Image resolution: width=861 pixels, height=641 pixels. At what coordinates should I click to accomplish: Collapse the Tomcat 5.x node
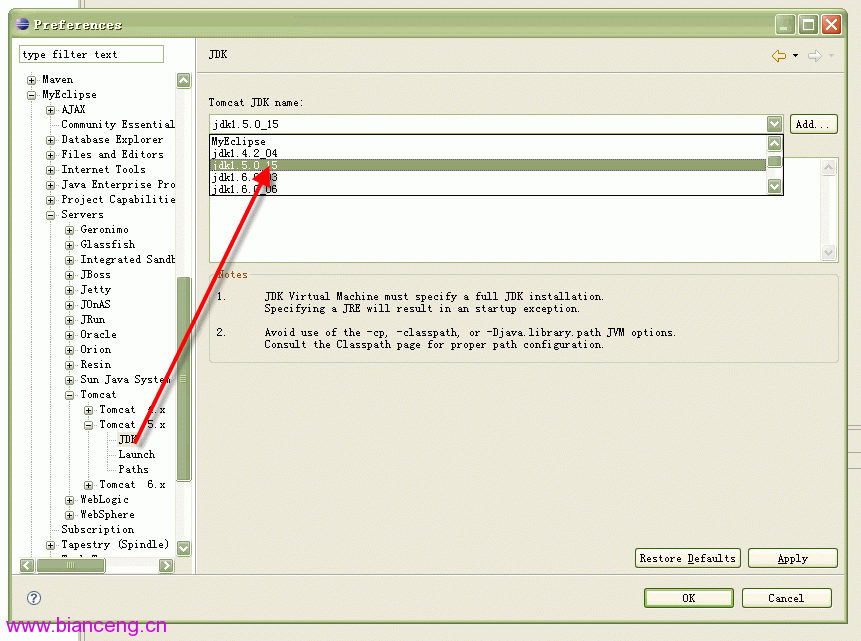(x=88, y=425)
